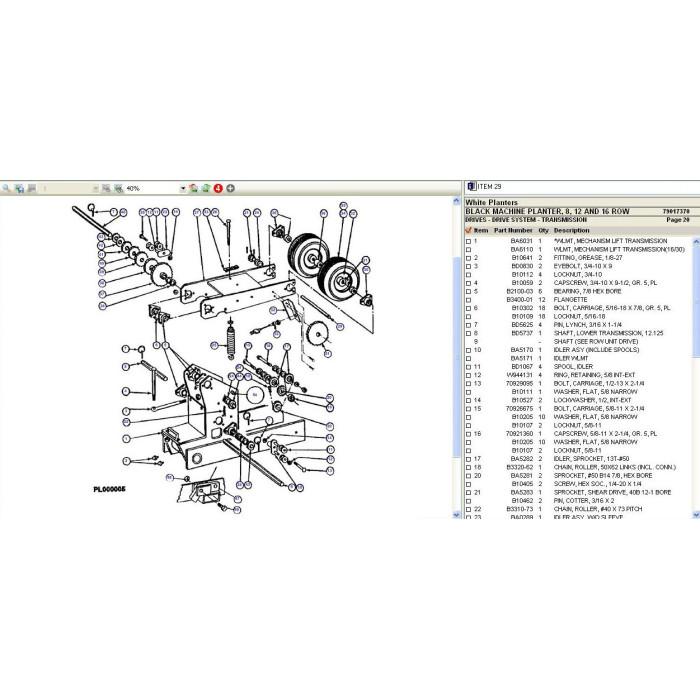Check the BD5737 lower transmission shaft box
This screenshot has width=700, height=700.
tap(468, 333)
